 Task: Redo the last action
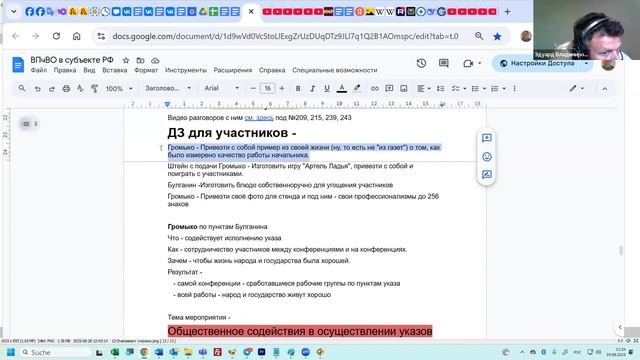click(52, 89)
